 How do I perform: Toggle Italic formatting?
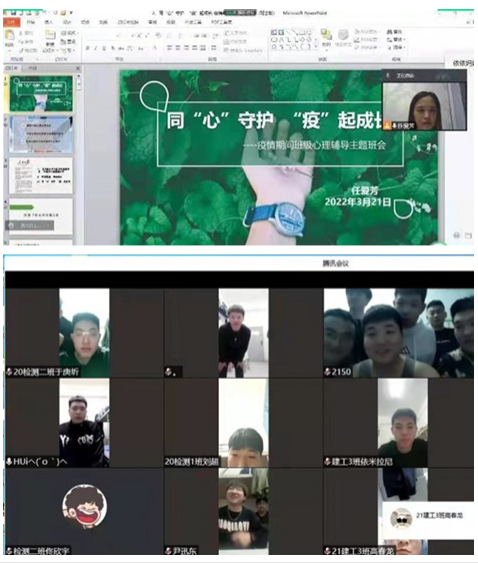[96, 48]
